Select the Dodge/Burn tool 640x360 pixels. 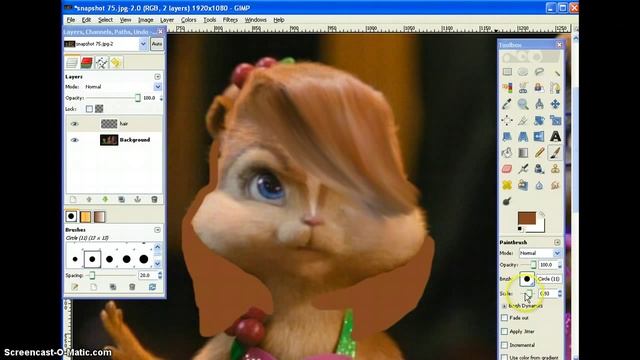coord(507,201)
